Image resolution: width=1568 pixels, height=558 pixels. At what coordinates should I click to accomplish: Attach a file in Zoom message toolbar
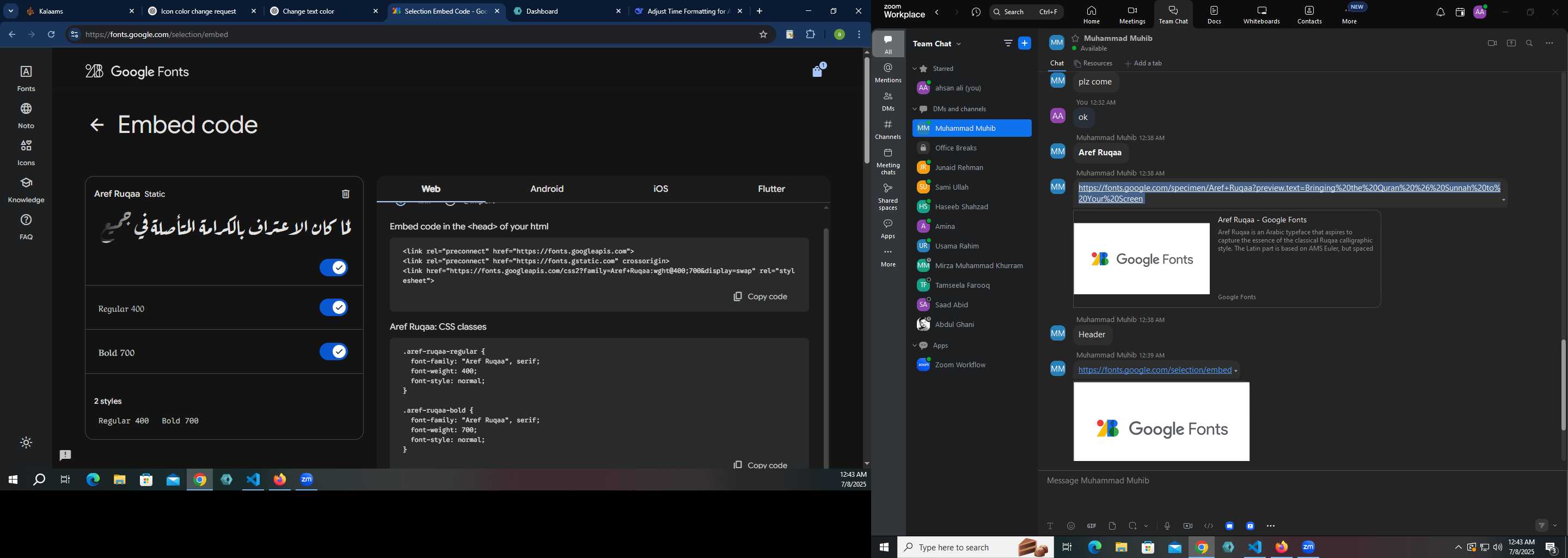(1112, 526)
